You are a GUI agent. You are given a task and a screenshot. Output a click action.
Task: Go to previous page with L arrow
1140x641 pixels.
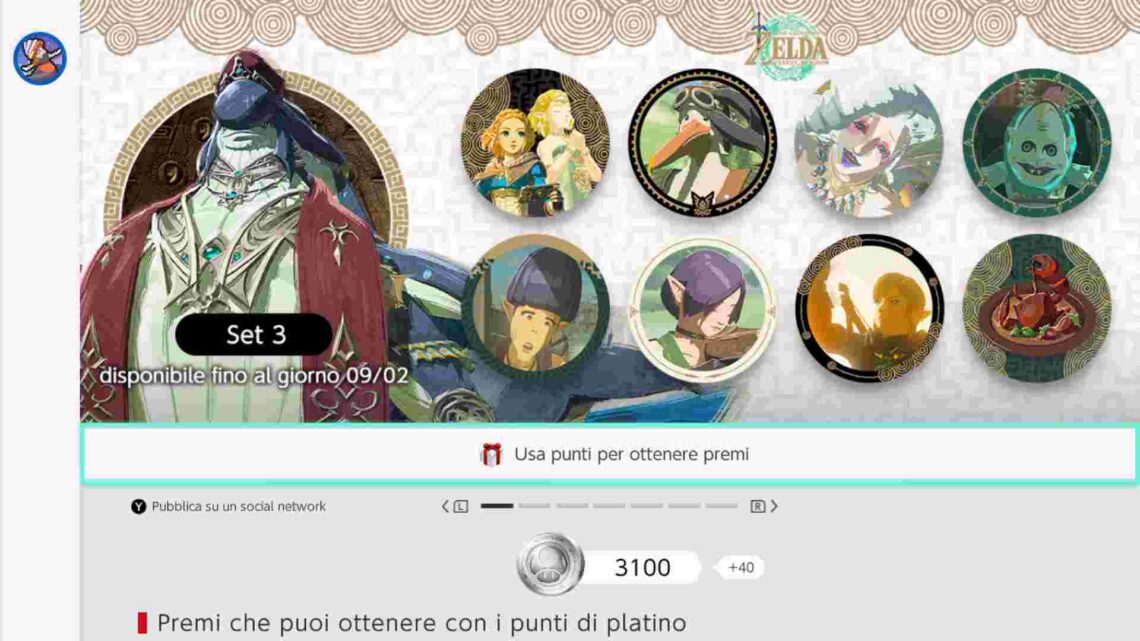pyautogui.click(x=455, y=506)
